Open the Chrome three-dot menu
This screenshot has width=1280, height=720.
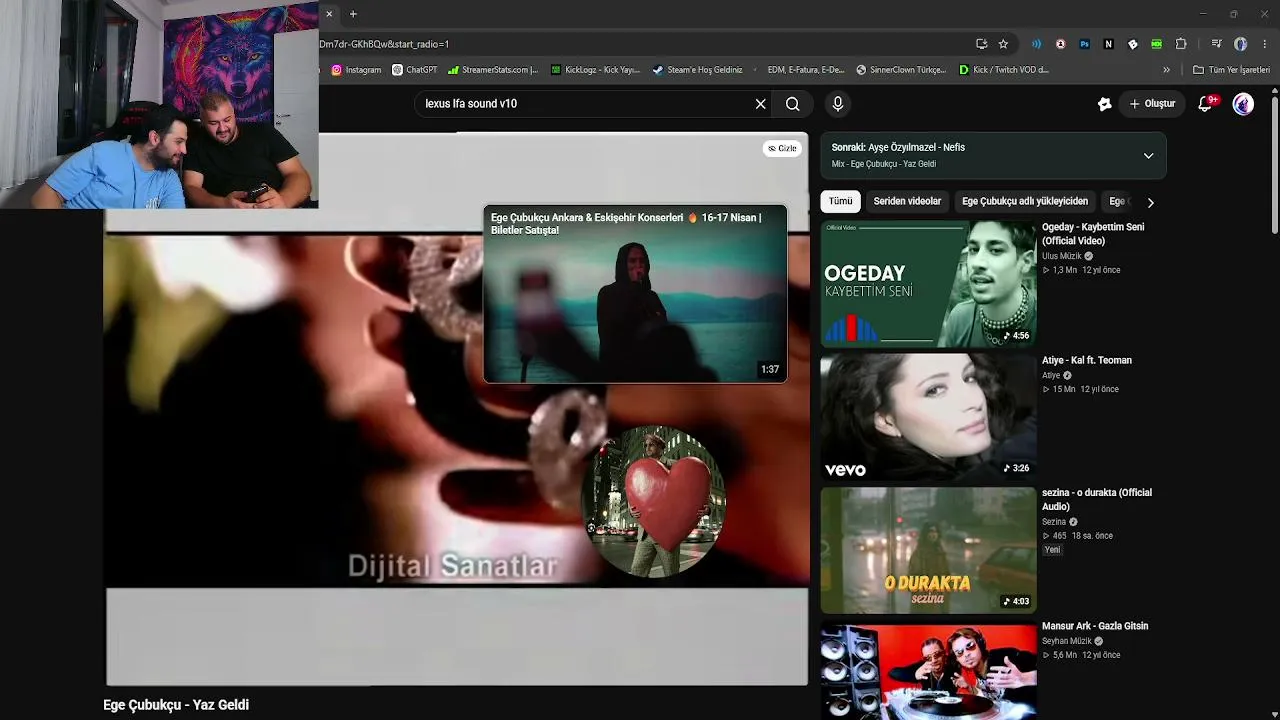click(x=1265, y=44)
